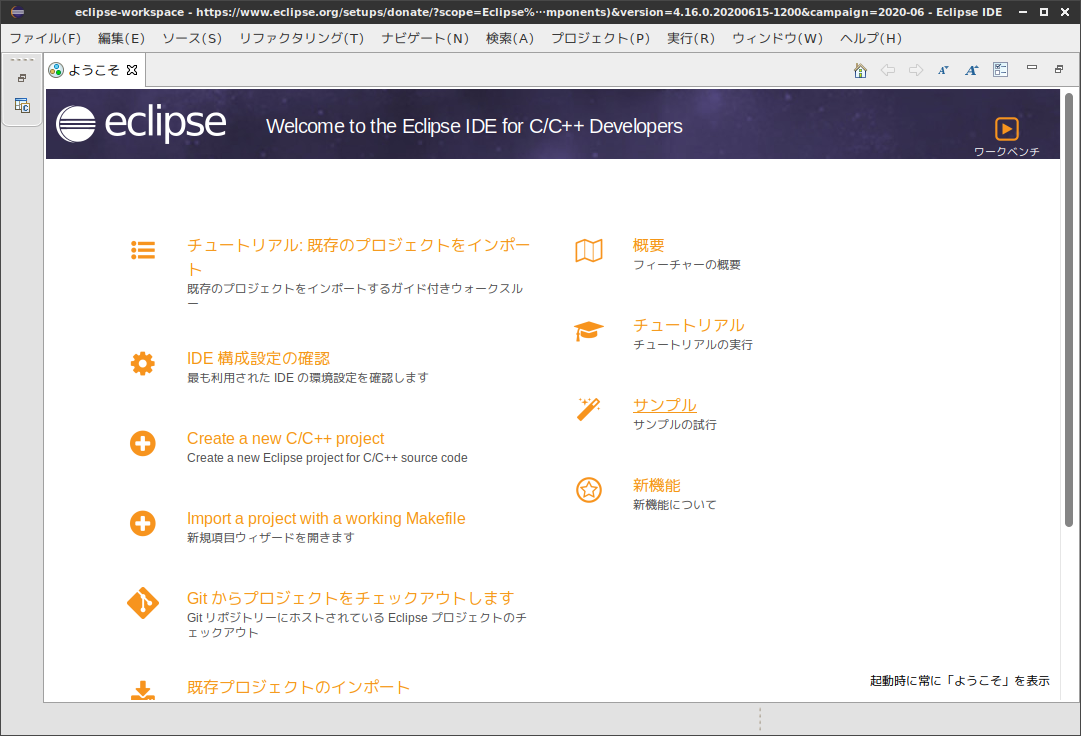
Task: Open the 概要 overview link
Action: tap(649, 245)
